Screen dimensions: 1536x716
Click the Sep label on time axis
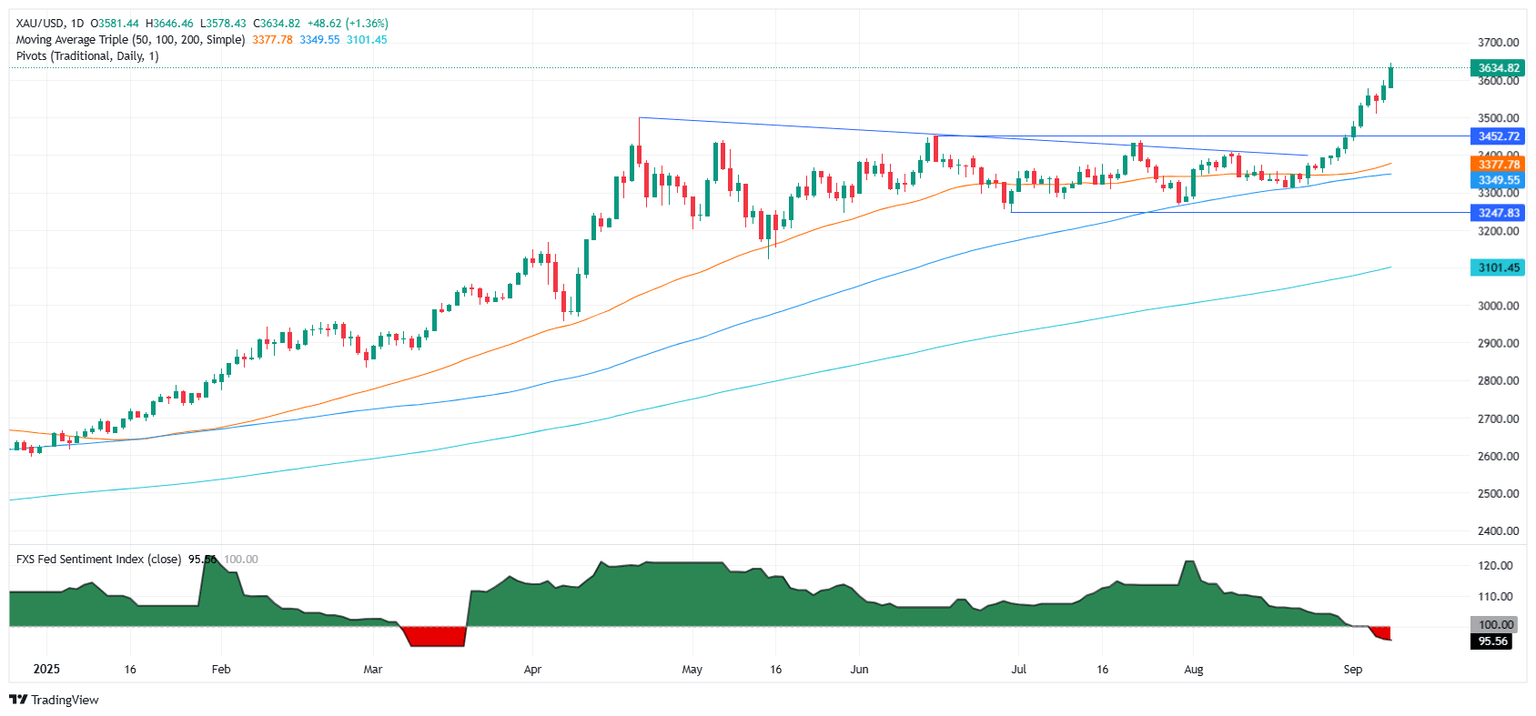tap(1352, 668)
